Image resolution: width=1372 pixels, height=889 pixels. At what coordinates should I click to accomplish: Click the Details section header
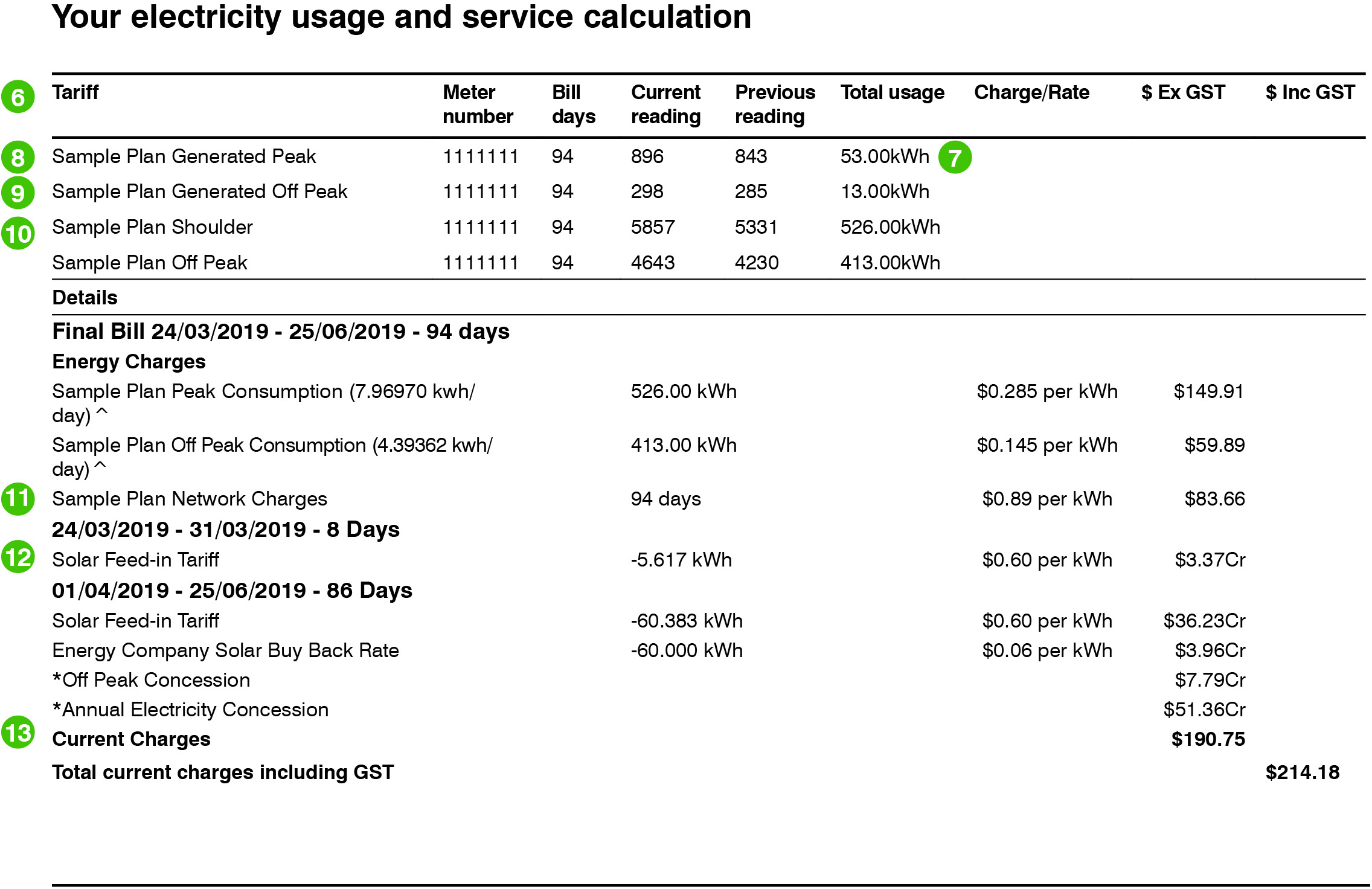pos(85,297)
